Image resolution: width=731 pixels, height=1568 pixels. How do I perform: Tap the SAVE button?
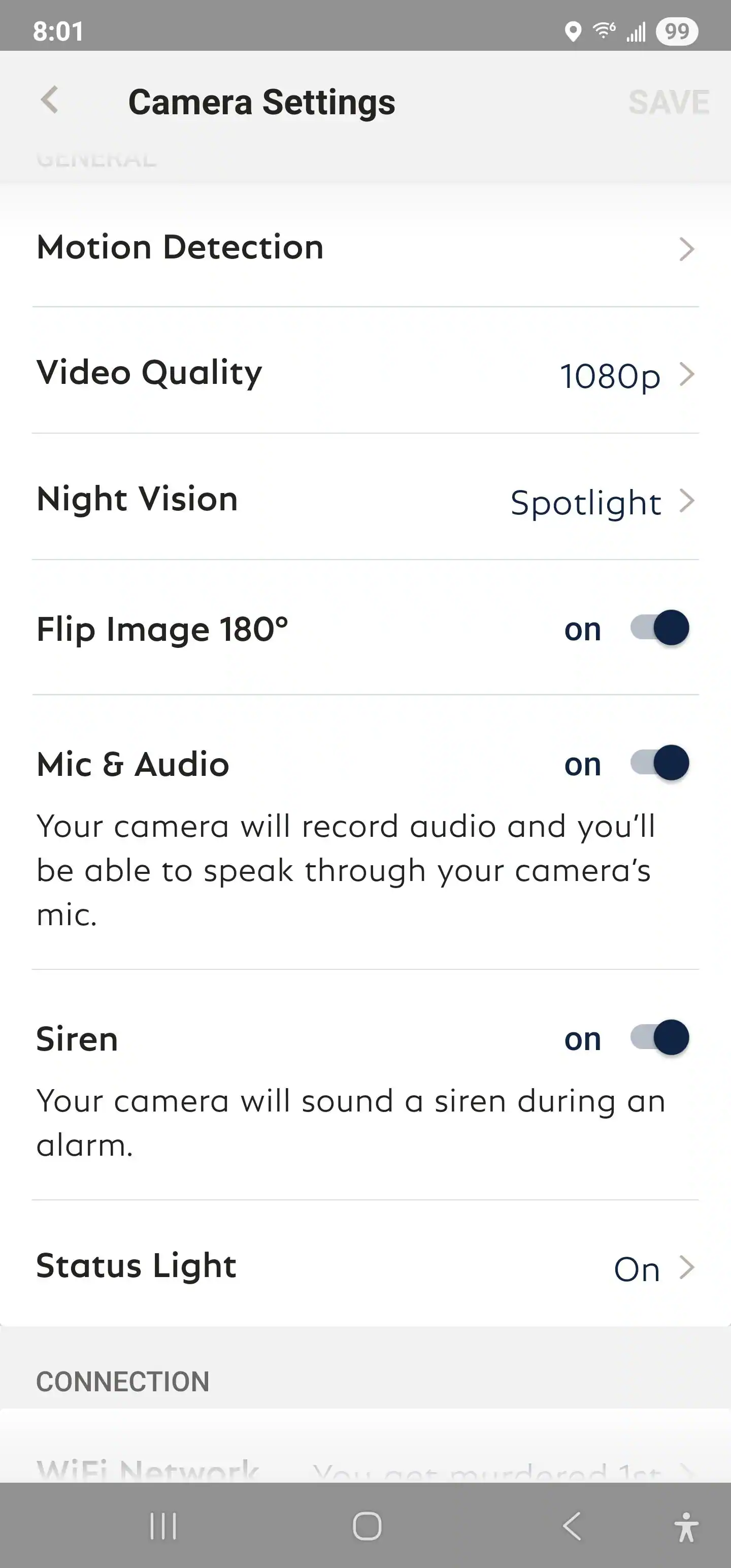[669, 102]
